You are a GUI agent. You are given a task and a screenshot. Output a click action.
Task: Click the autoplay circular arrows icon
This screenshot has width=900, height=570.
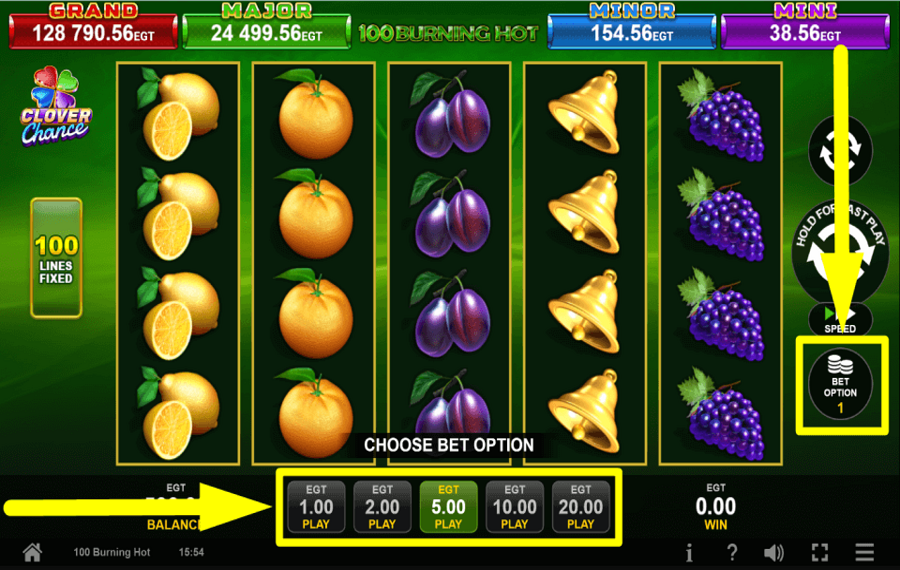[x=840, y=151]
